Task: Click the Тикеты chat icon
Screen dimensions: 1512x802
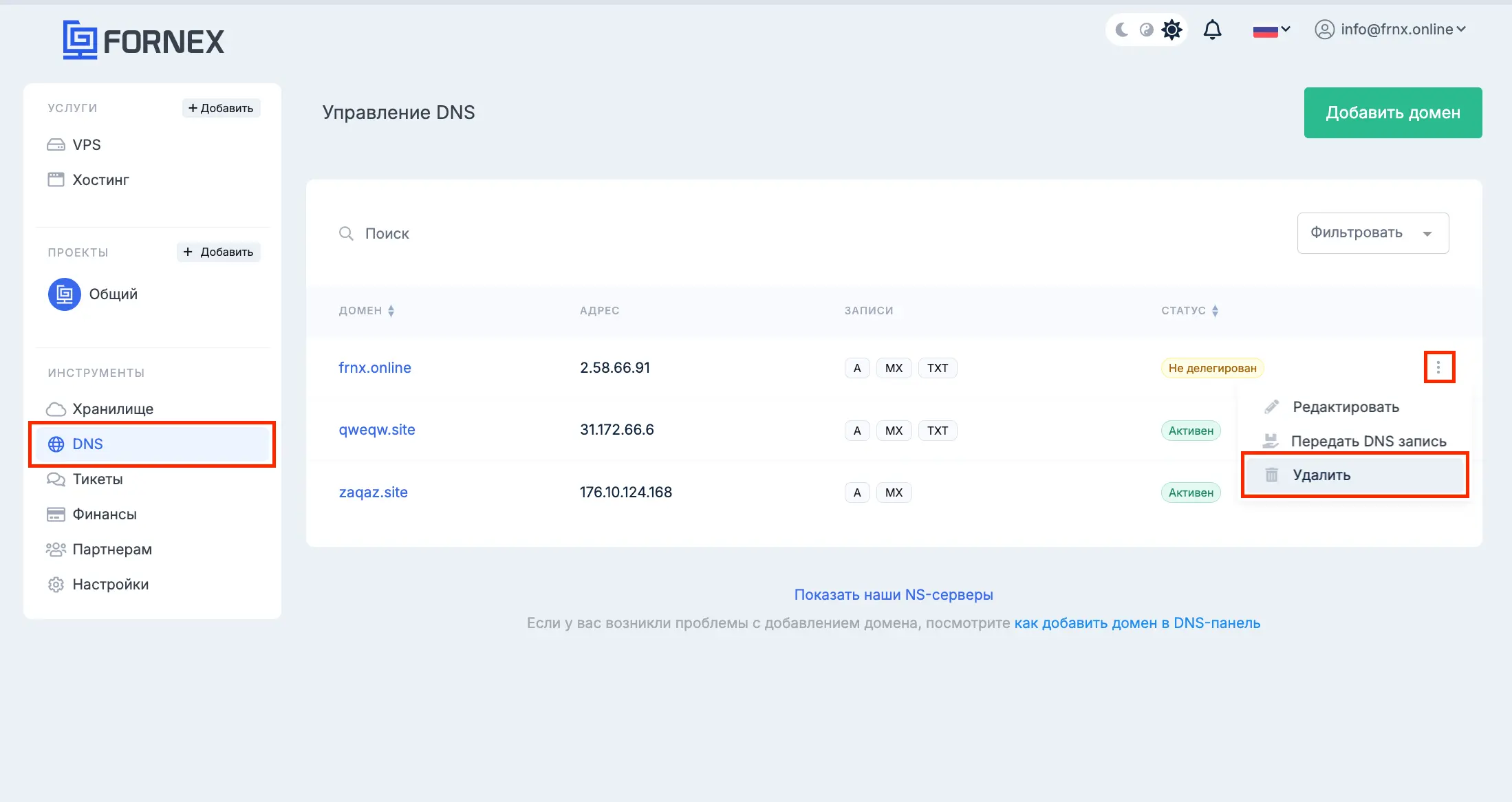Action: tap(56, 479)
